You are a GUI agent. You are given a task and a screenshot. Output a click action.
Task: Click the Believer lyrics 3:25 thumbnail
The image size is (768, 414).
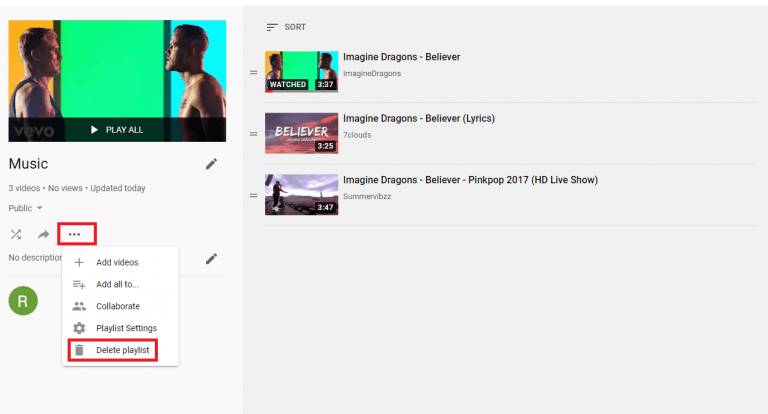[x=301, y=133]
